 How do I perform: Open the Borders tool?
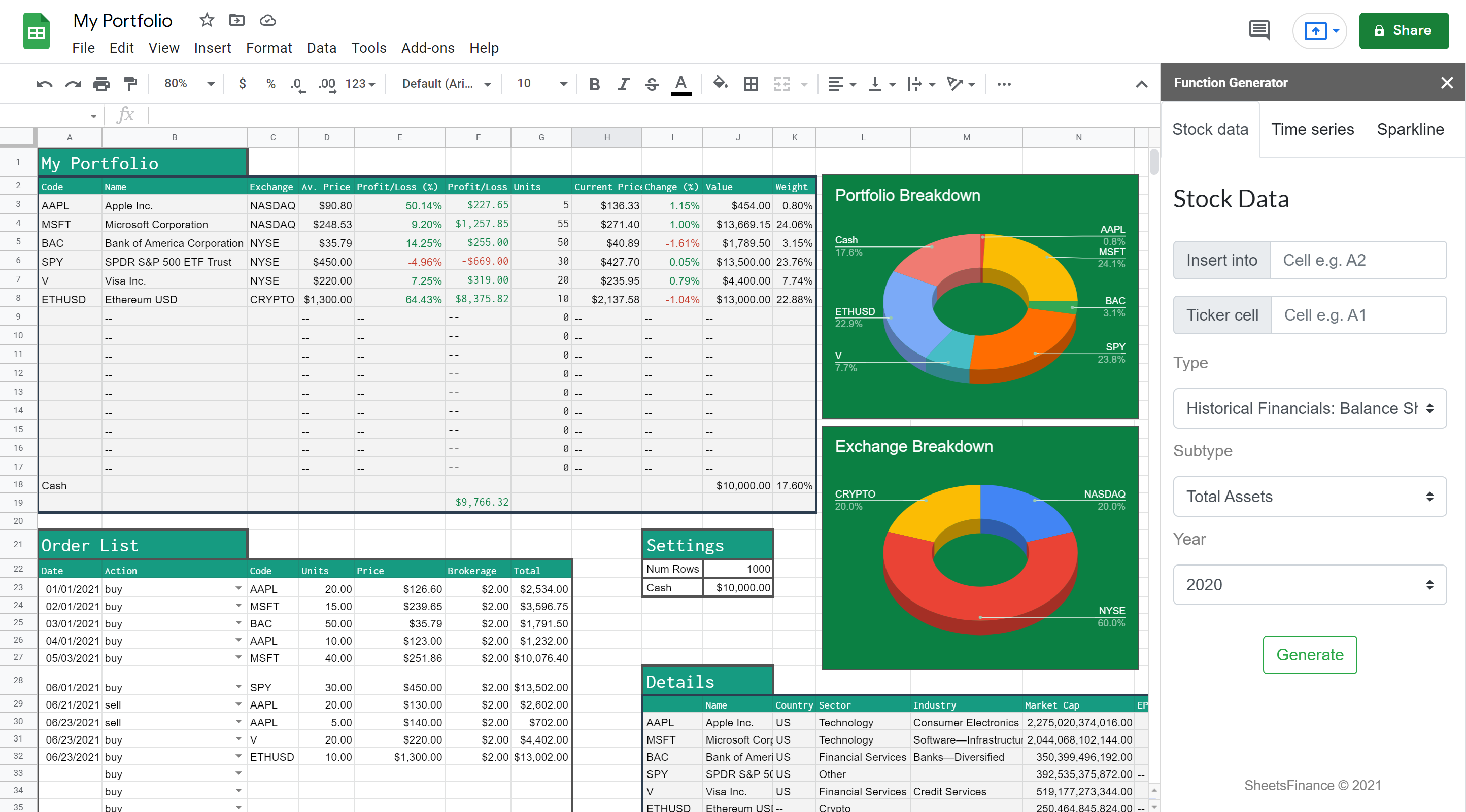751,84
